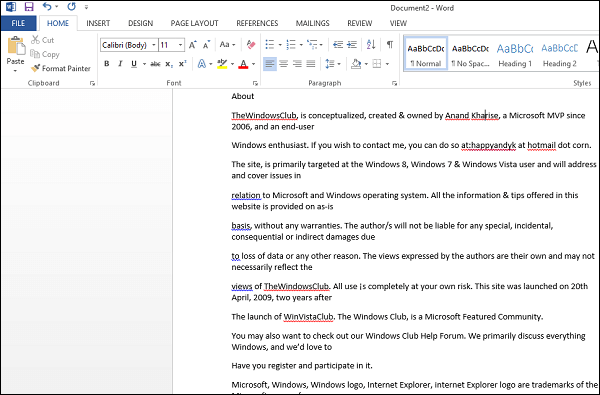Click the Save floppy disk icon
This screenshot has width=600, height=395.
(29, 7)
